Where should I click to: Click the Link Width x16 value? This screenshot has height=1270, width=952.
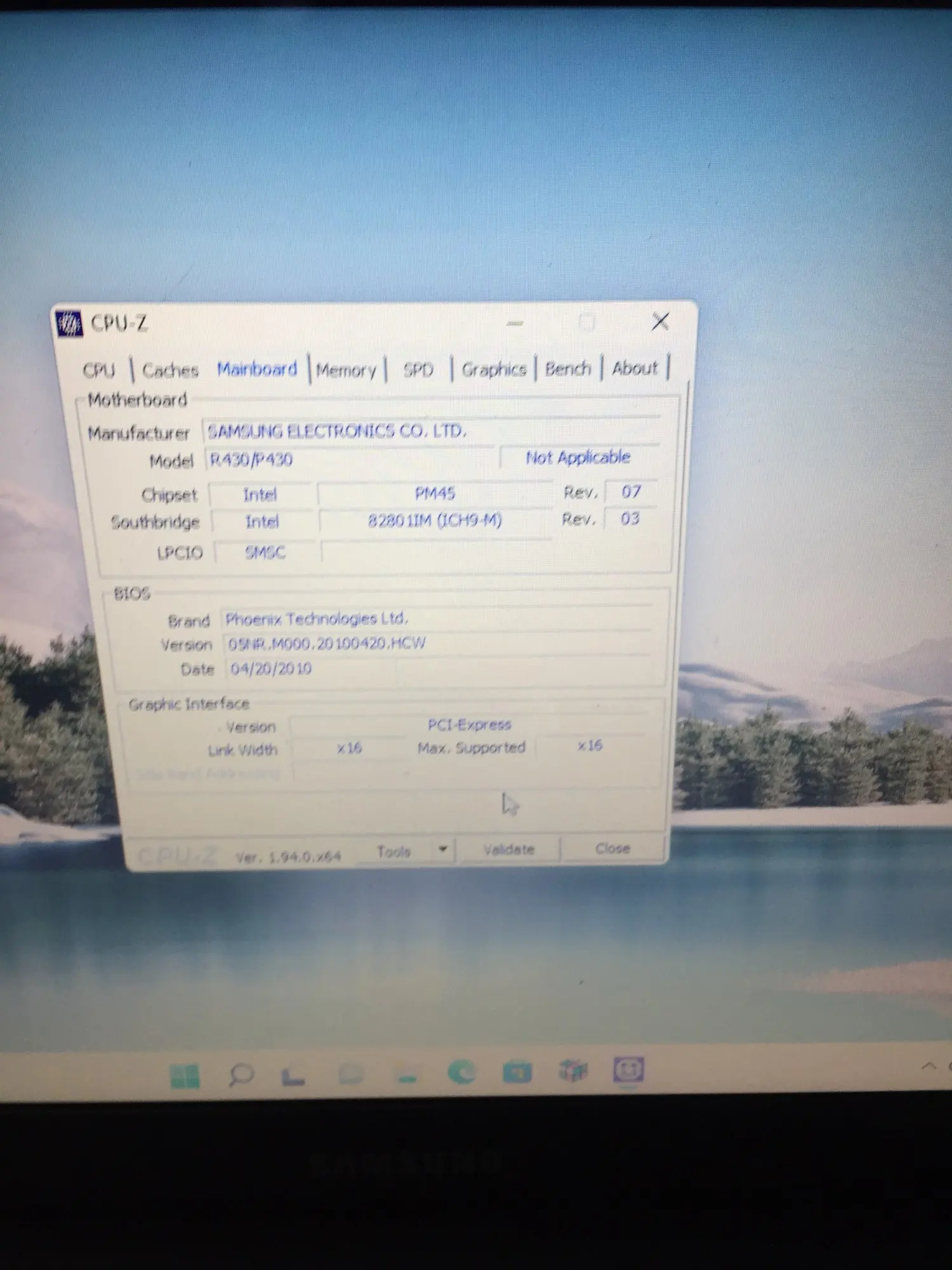349,747
